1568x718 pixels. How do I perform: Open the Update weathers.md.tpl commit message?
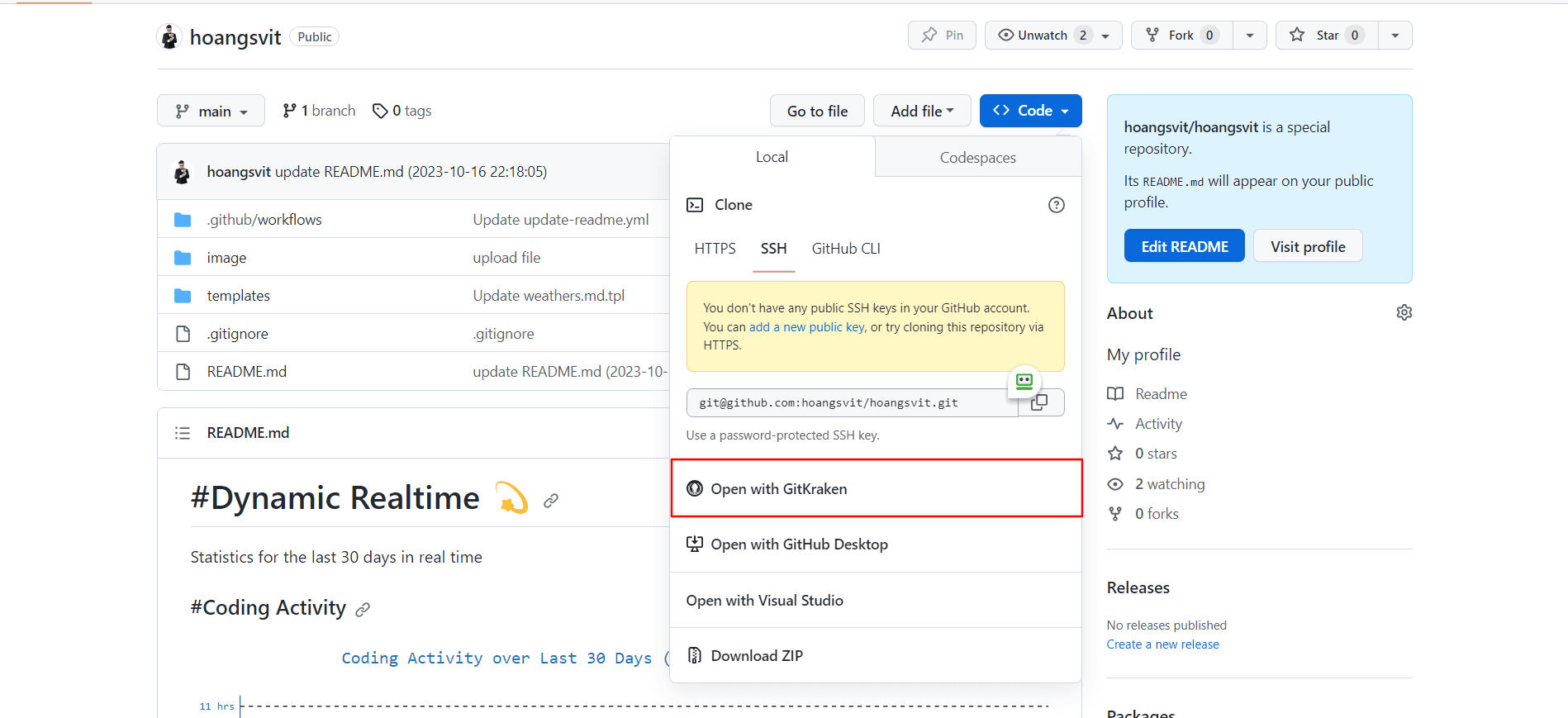(x=549, y=296)
